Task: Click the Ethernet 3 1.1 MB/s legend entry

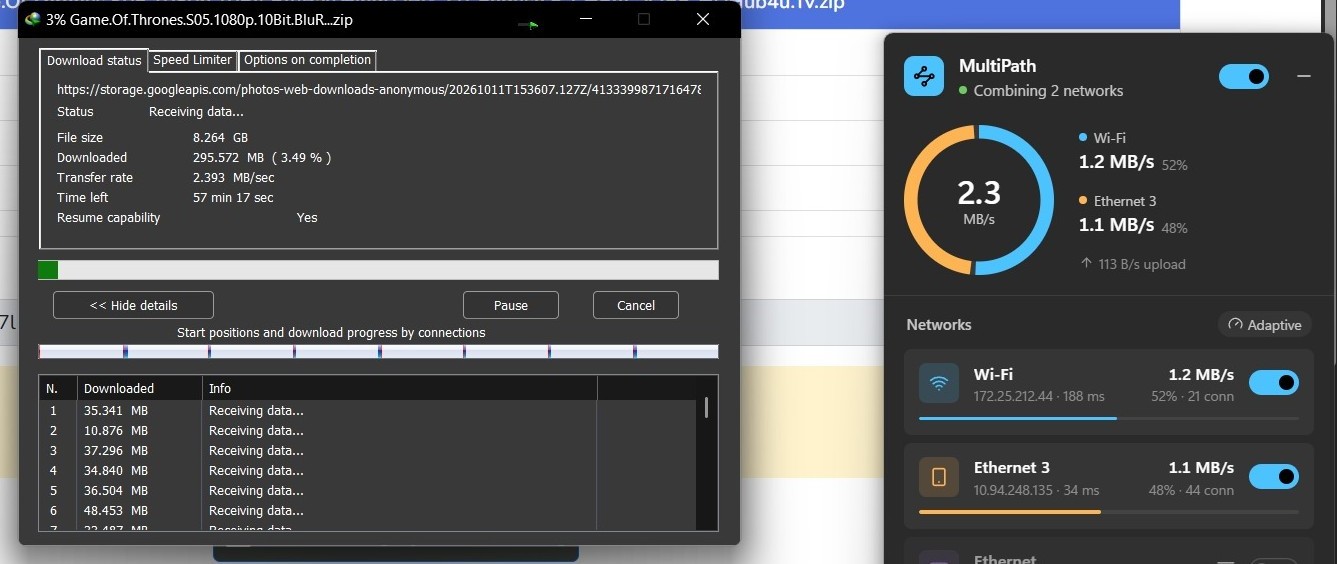Action: click(1133, 214)
